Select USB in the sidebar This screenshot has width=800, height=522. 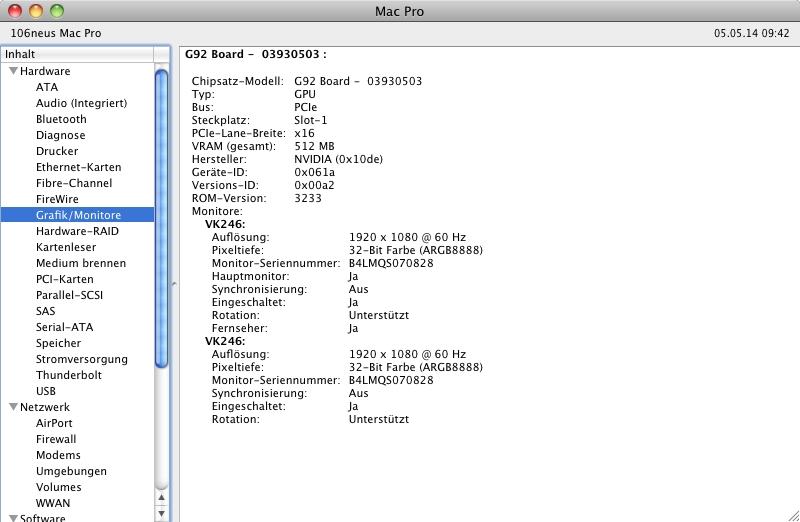46,391
